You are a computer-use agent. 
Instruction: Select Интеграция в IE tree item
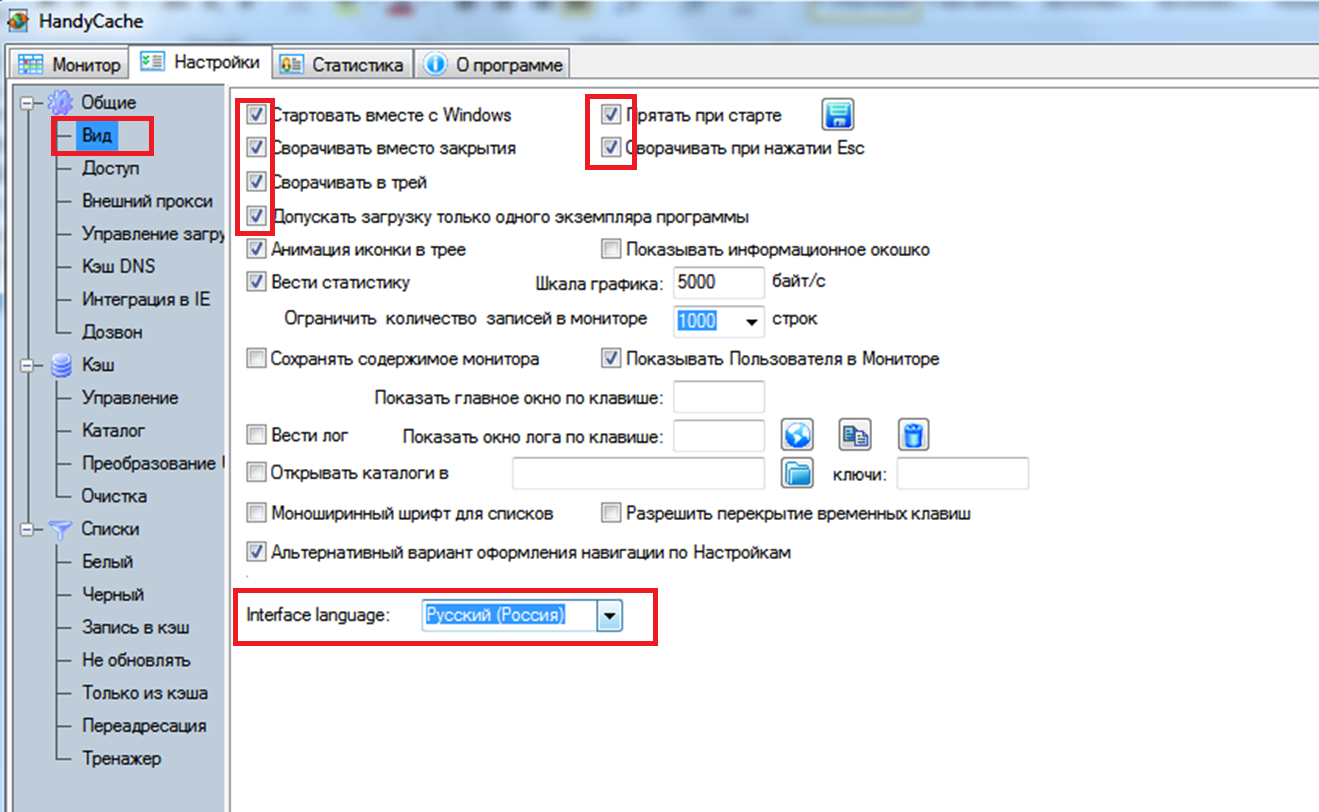(x=146, y=299)
